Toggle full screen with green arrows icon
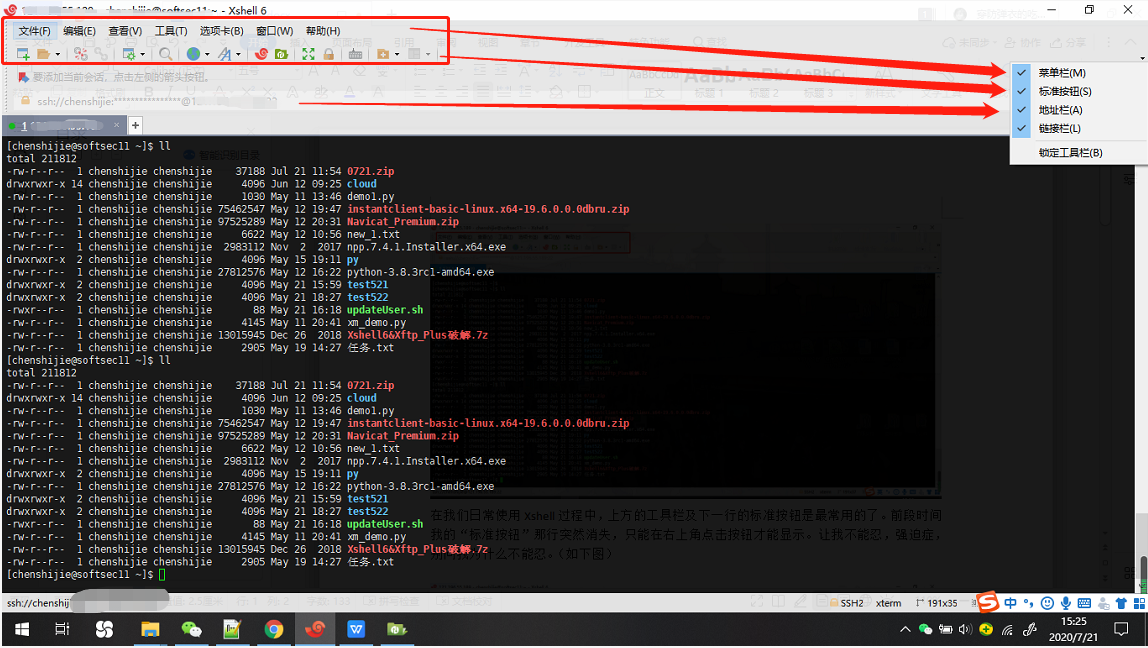The image size is (1148, 648). [308, 54]
